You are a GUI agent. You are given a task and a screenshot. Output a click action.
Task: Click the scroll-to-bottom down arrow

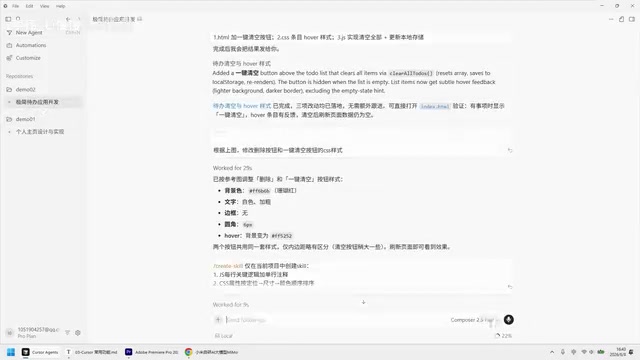coord(363,302)
